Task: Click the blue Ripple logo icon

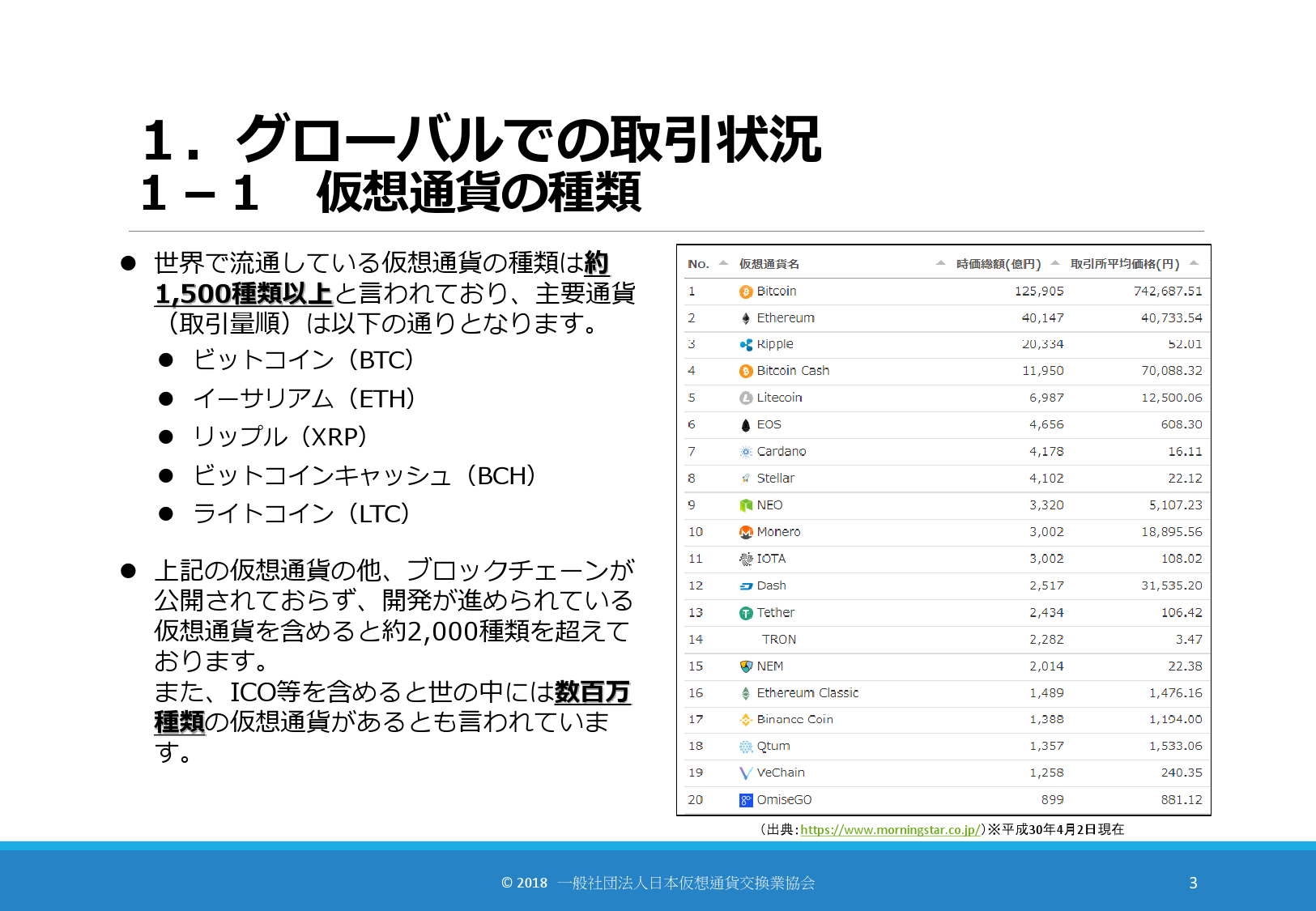Action: [x=746, y=345]
